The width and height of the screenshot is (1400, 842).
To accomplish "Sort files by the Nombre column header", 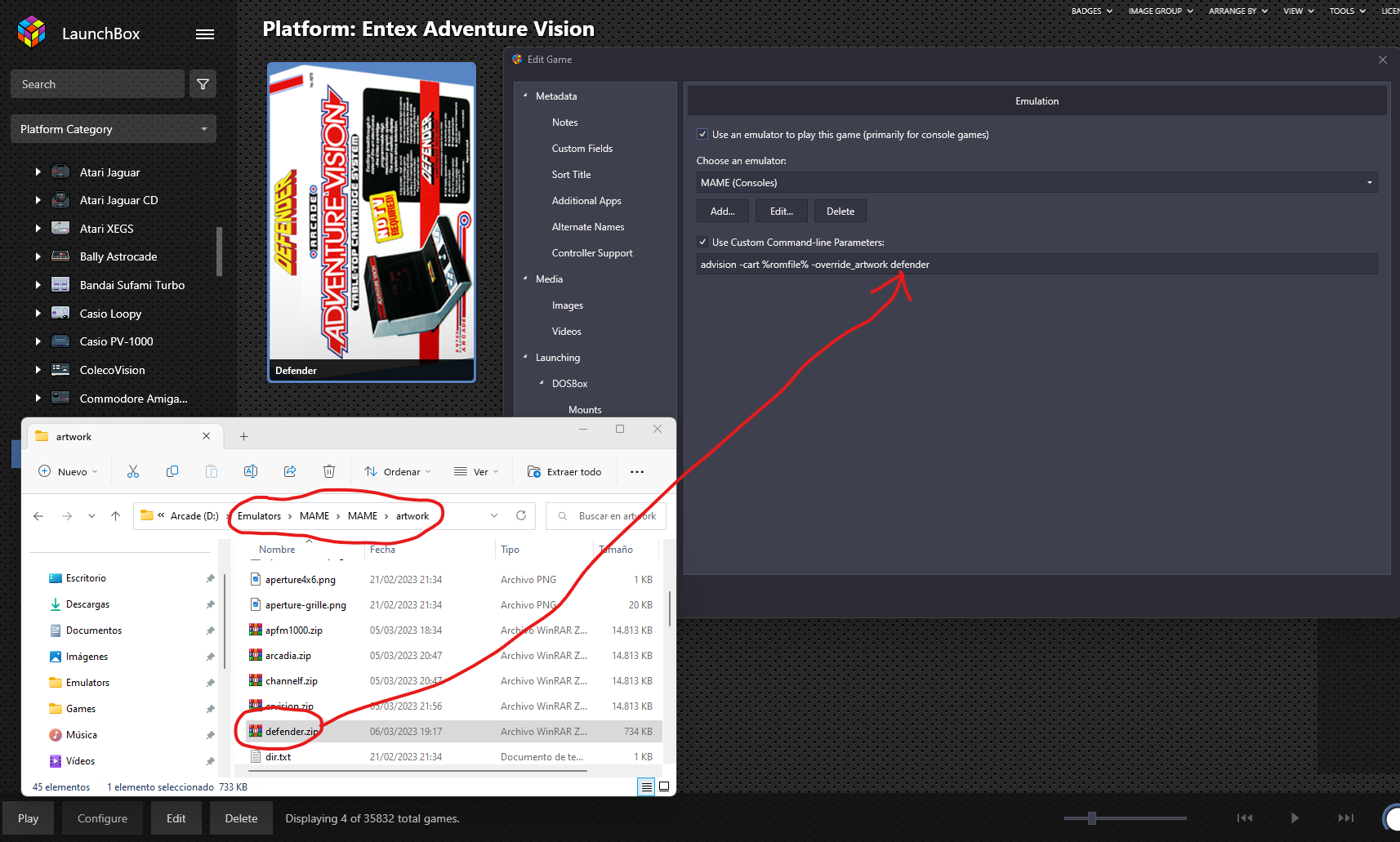I will 277,549.
